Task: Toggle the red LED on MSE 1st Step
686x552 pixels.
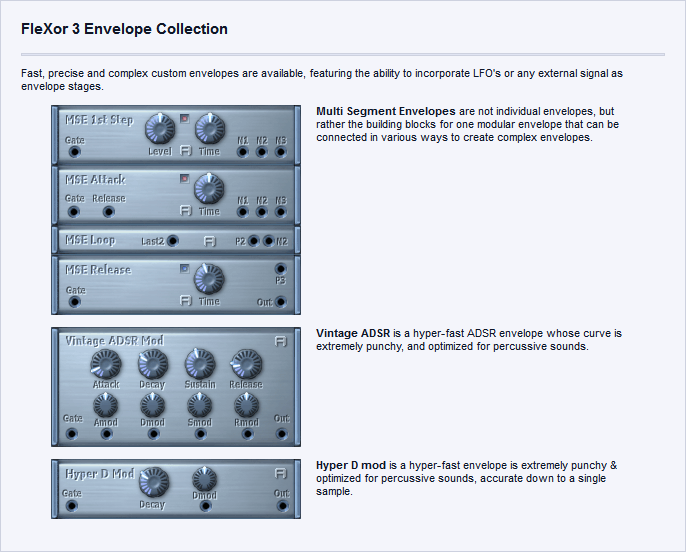Action: [185, 119]
